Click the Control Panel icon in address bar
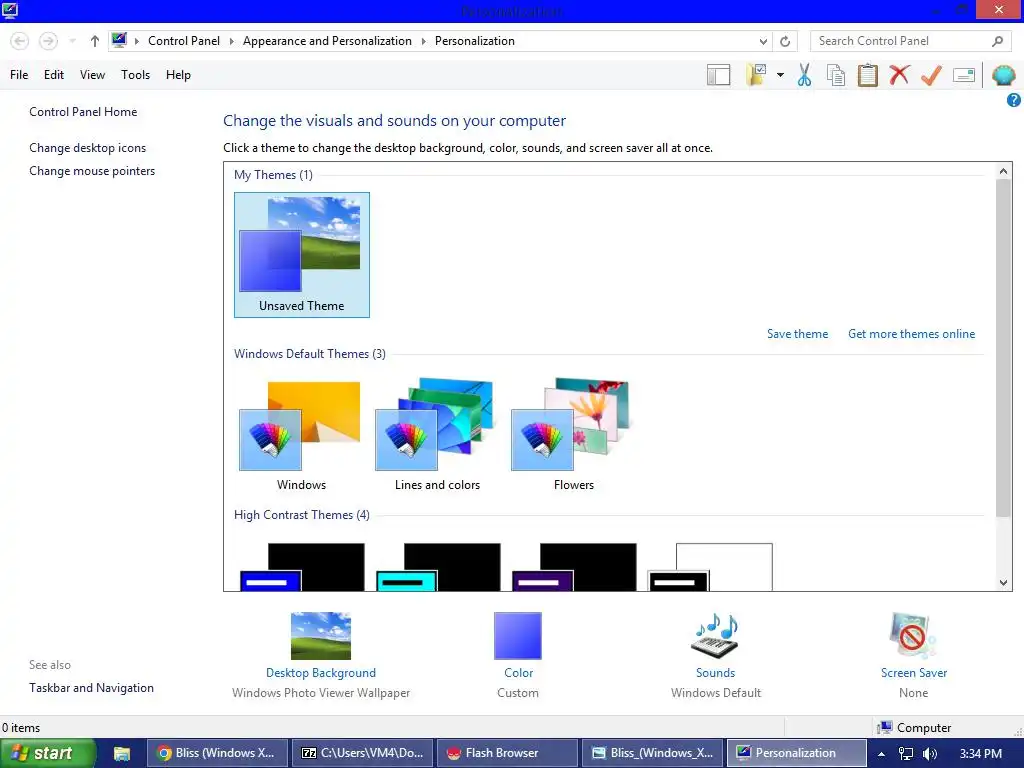The height and width of the screenshot is (768, 1024). click(119, 40)
